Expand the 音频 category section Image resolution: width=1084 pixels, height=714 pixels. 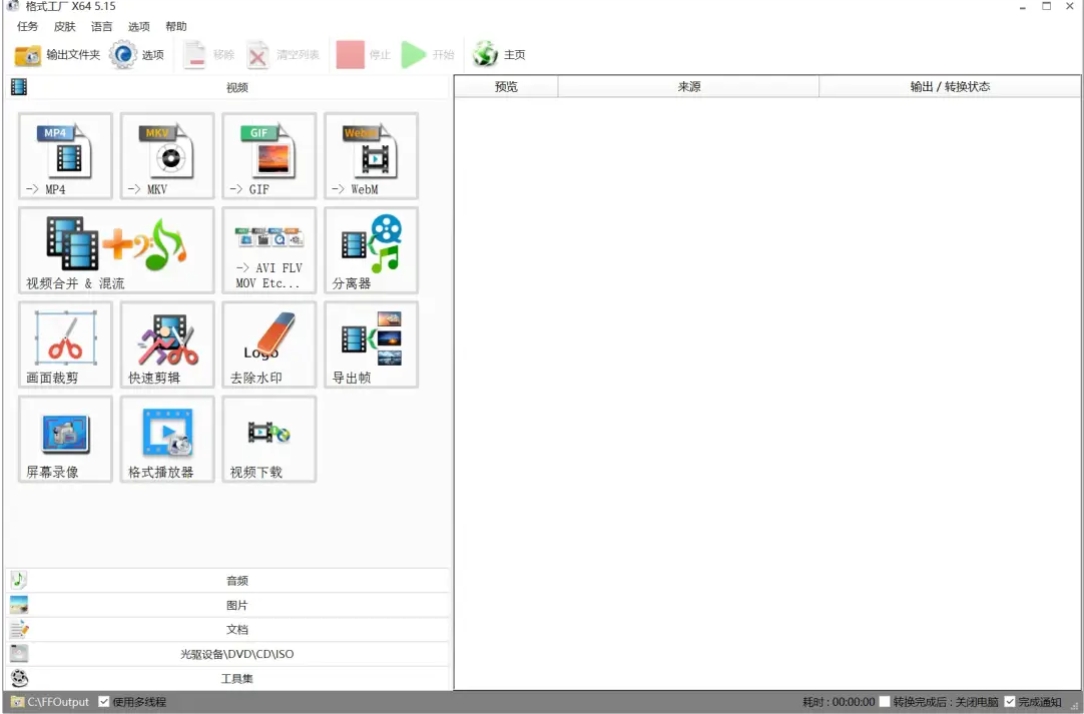click(x=235, y=580)
